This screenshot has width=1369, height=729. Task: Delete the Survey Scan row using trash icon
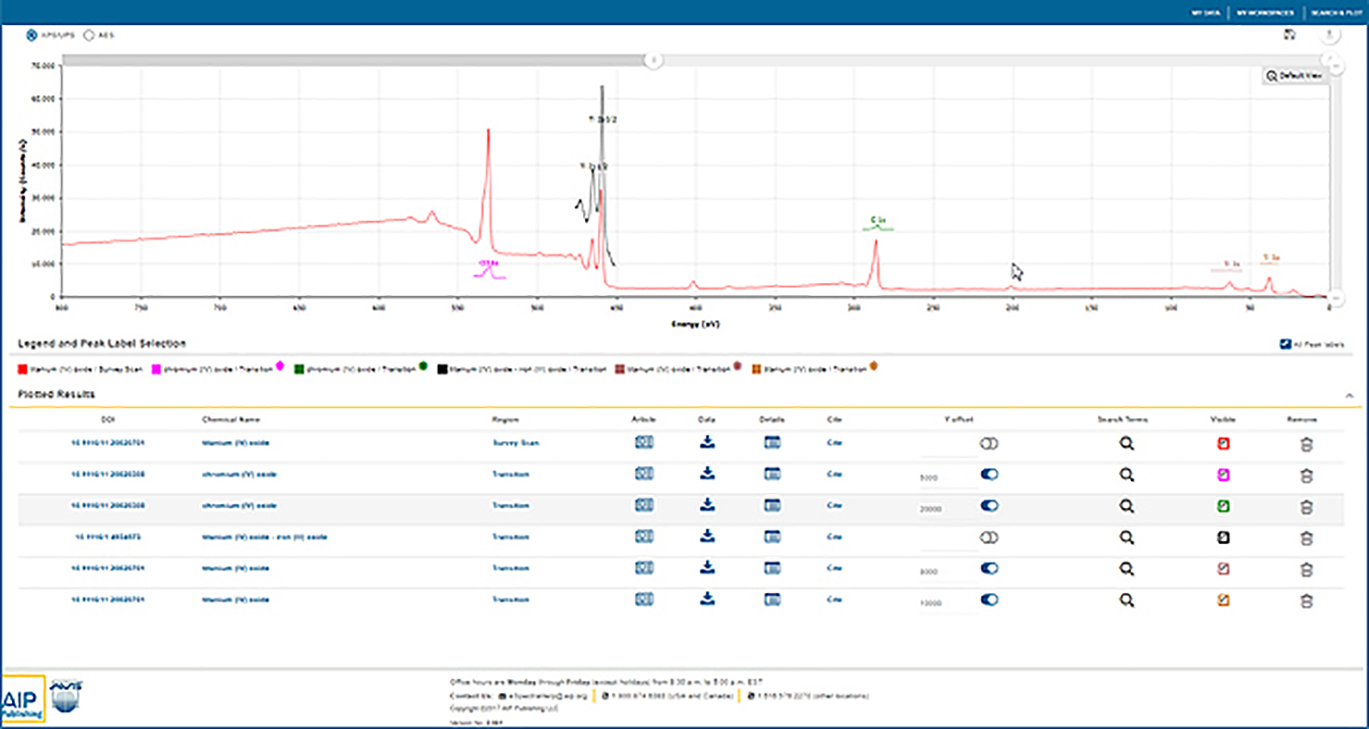pos(1305,443)
